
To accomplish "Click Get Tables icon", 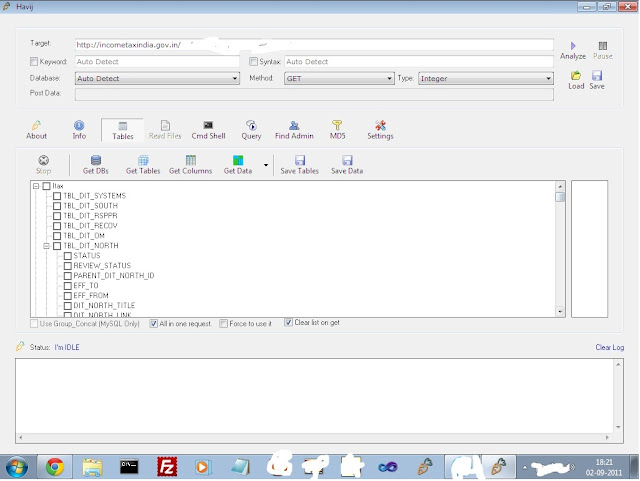I will (x=143, y=160).
